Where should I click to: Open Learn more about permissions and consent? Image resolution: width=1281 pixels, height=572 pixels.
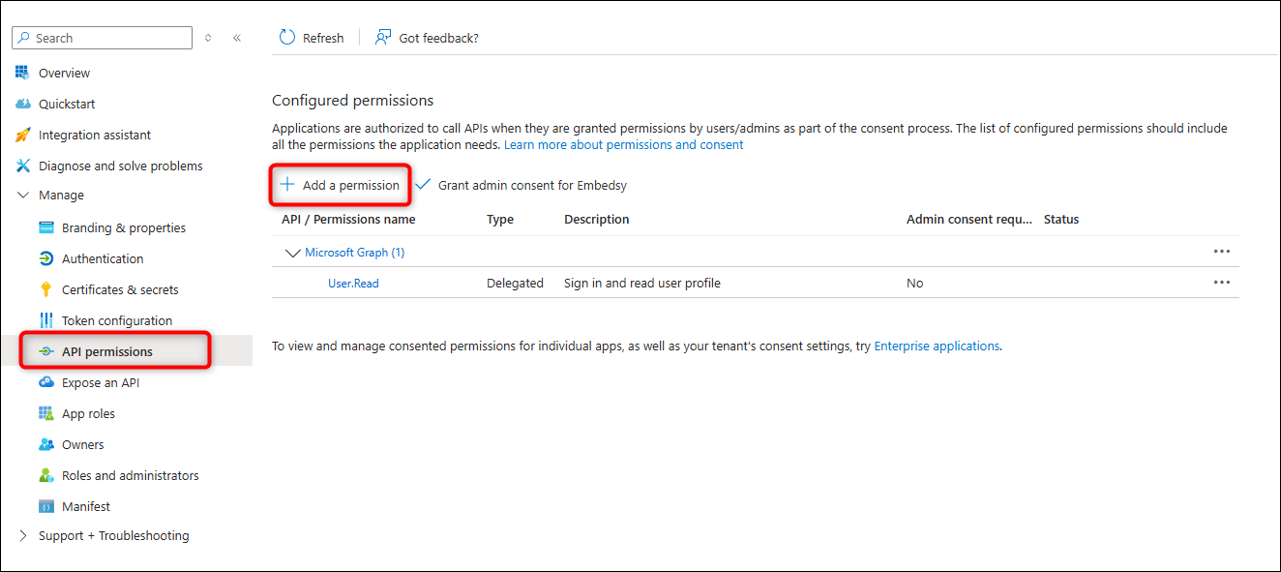624,145
